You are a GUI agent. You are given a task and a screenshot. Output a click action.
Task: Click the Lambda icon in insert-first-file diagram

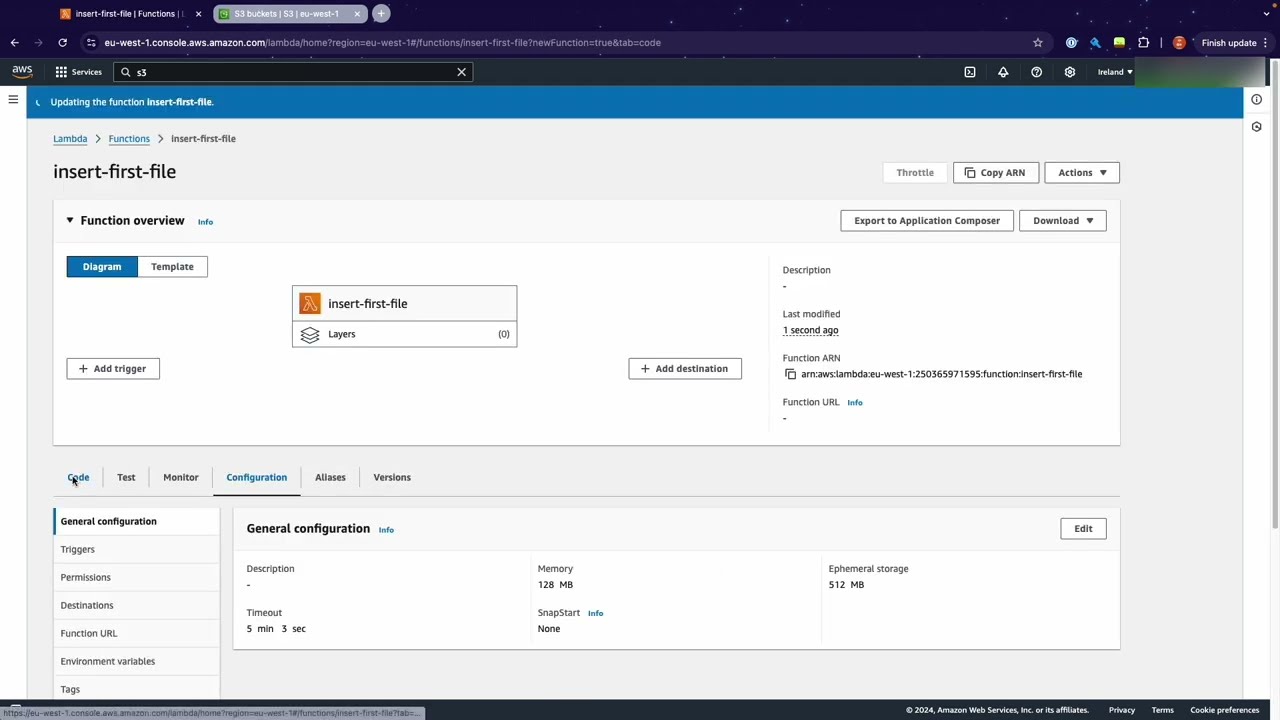point(310,304)
